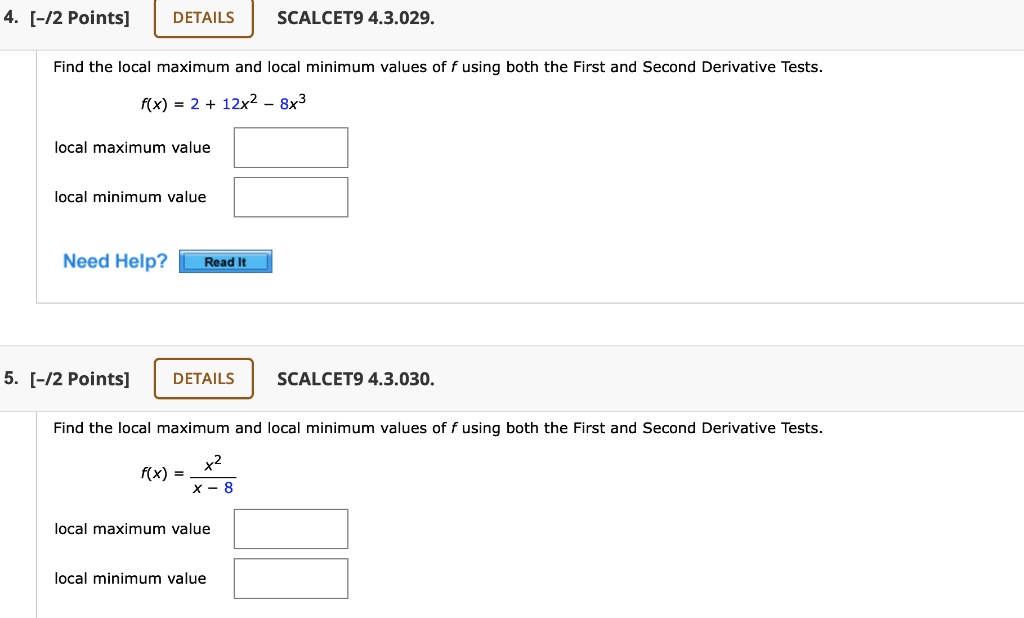This screenshot has height=618, width=1024.
Task: Click the question 5 number label
Action: pos(9,378)
